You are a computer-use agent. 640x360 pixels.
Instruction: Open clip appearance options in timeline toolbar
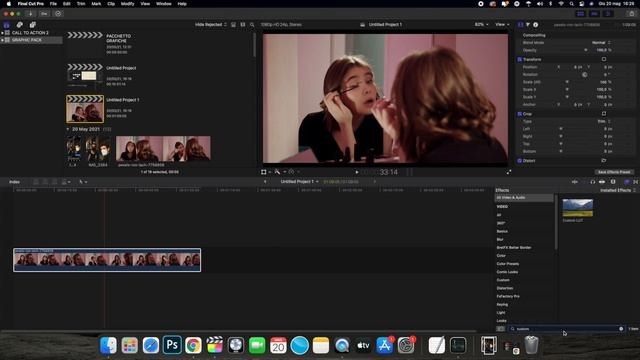(x=613, y=182)
